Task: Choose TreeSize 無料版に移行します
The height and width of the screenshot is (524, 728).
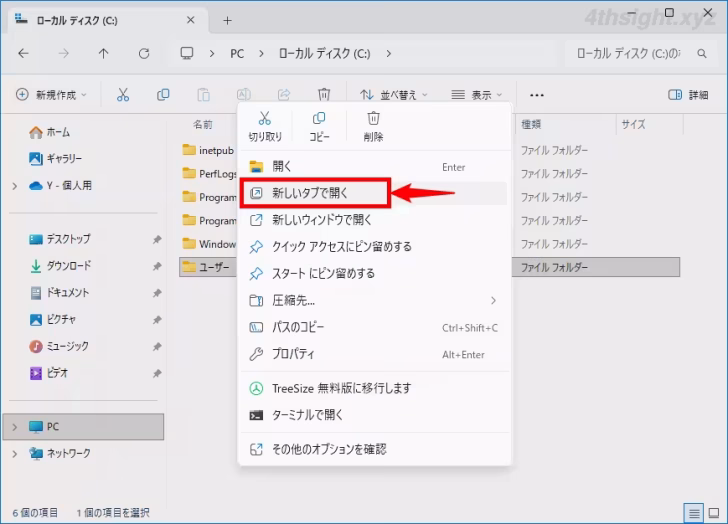Action: click(x=374, y=388)
